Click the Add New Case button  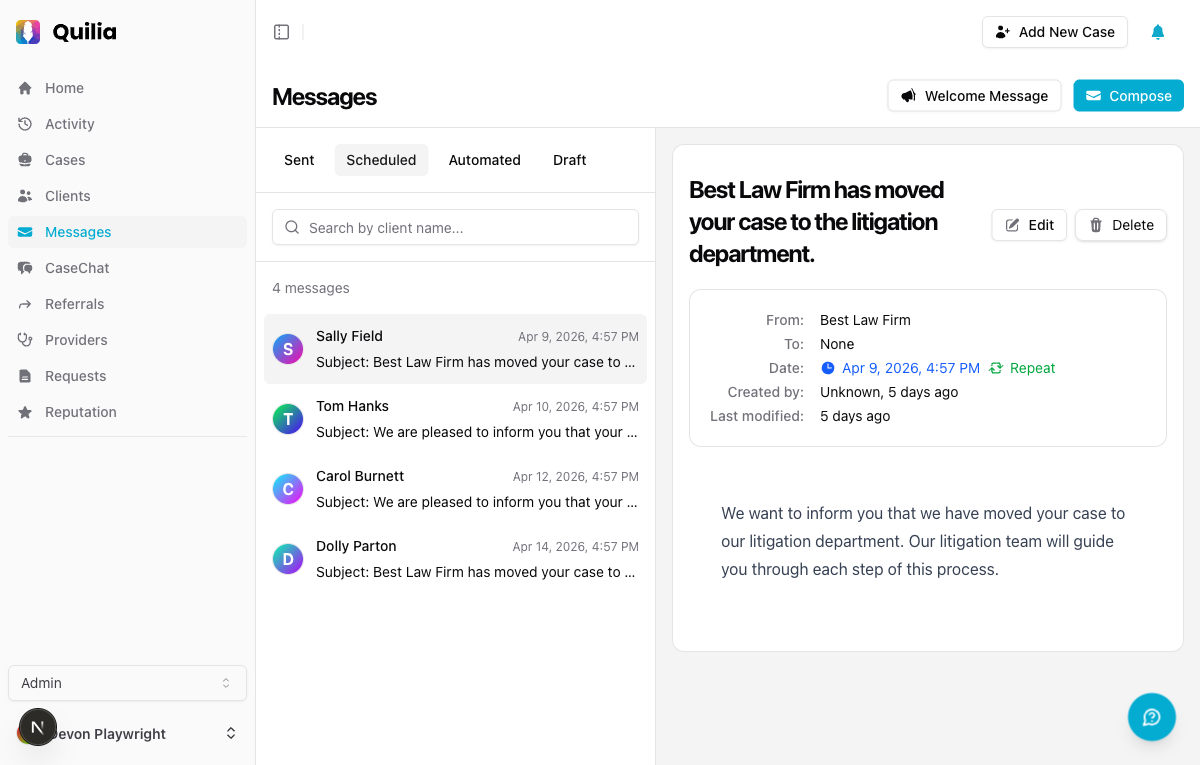1054,32
